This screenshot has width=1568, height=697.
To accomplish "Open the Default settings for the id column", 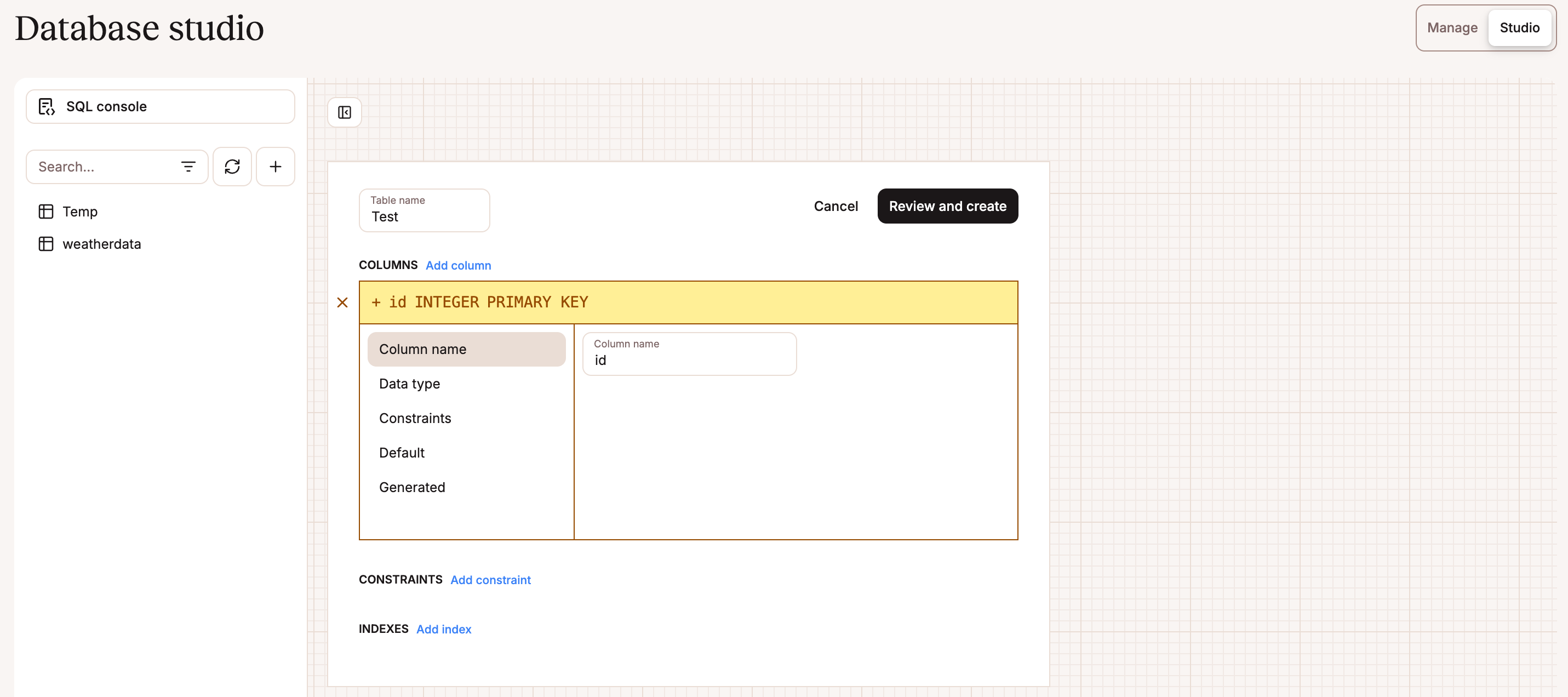I will point(402,452).
